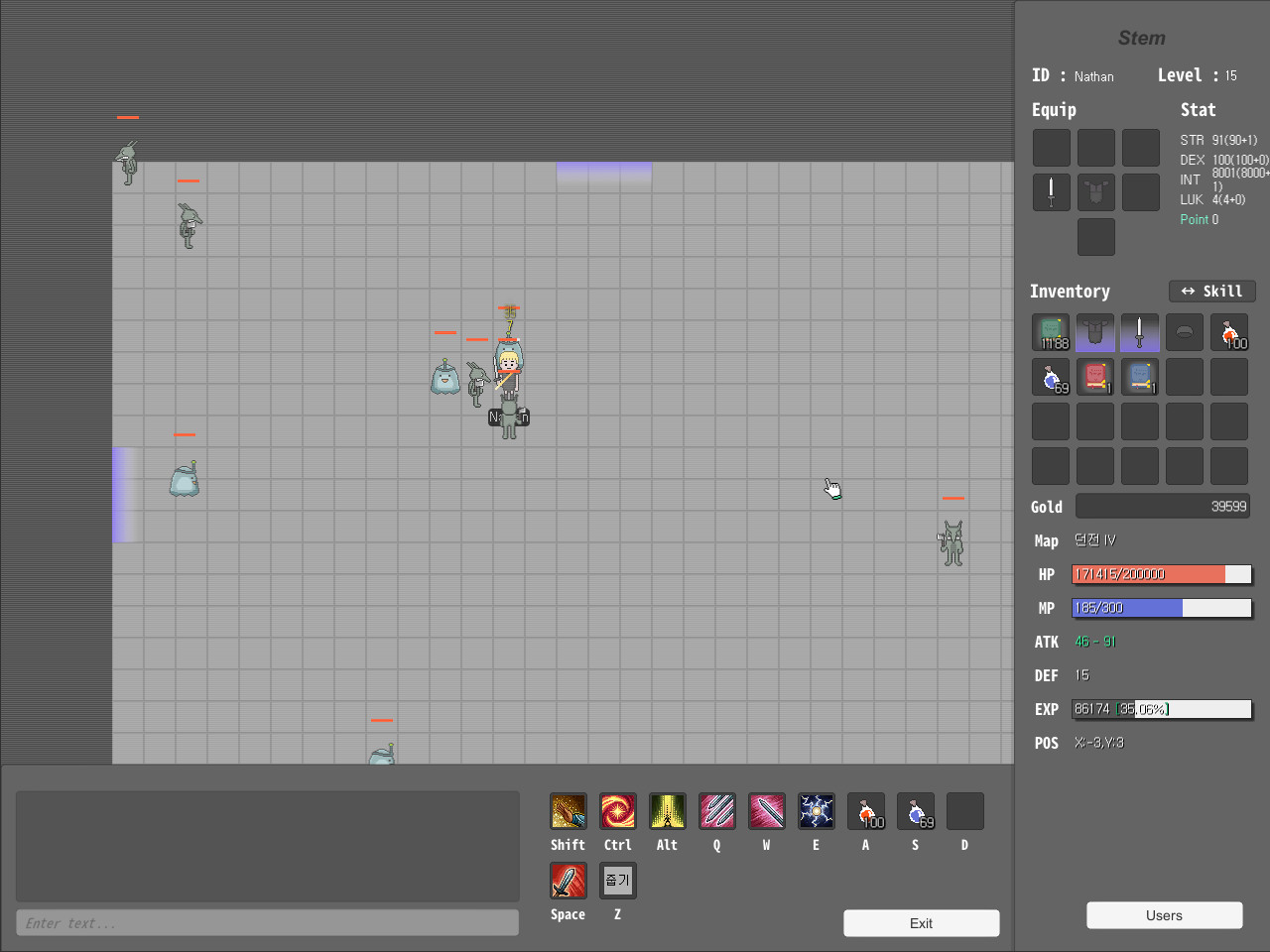This screenshot has height=952, width=1270.
Task: Select the blue book in the inventory
Action: [1140, 377]
